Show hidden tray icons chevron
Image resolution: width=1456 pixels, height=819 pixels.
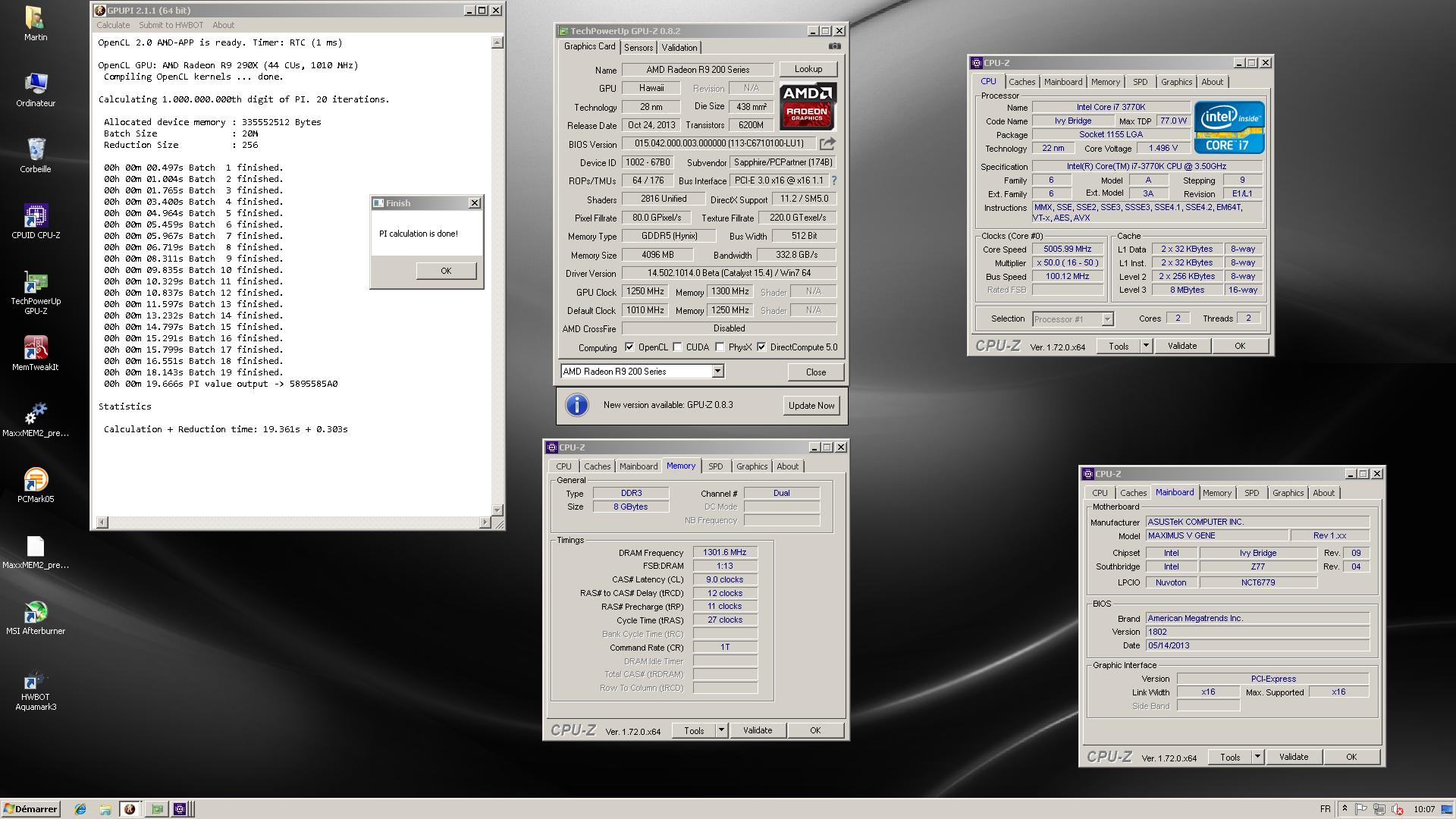(x=1345, y=809)
